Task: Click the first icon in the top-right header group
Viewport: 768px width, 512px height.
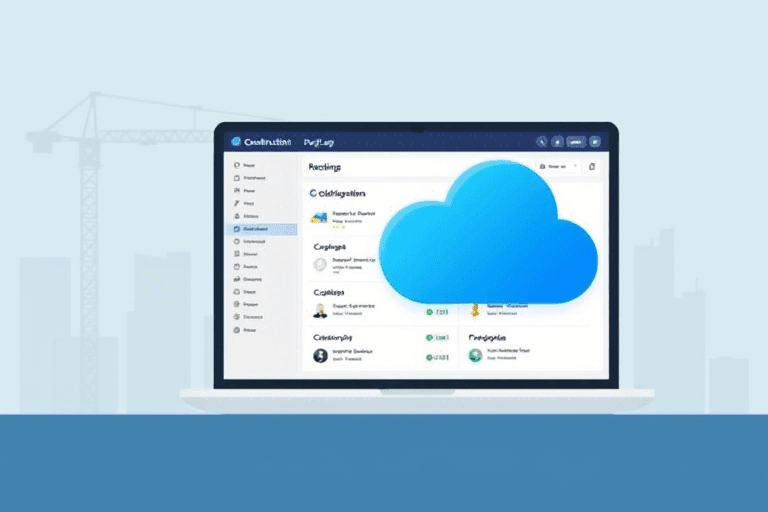Action: (542, 142)
